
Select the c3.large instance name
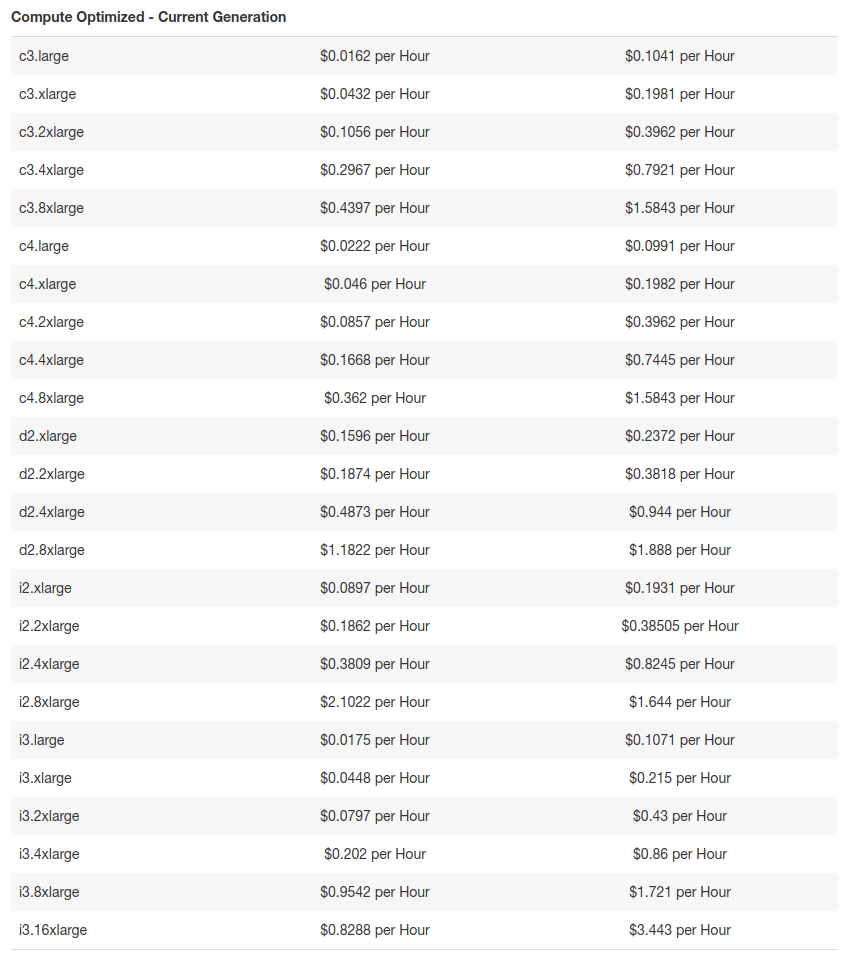click(44, 56)
